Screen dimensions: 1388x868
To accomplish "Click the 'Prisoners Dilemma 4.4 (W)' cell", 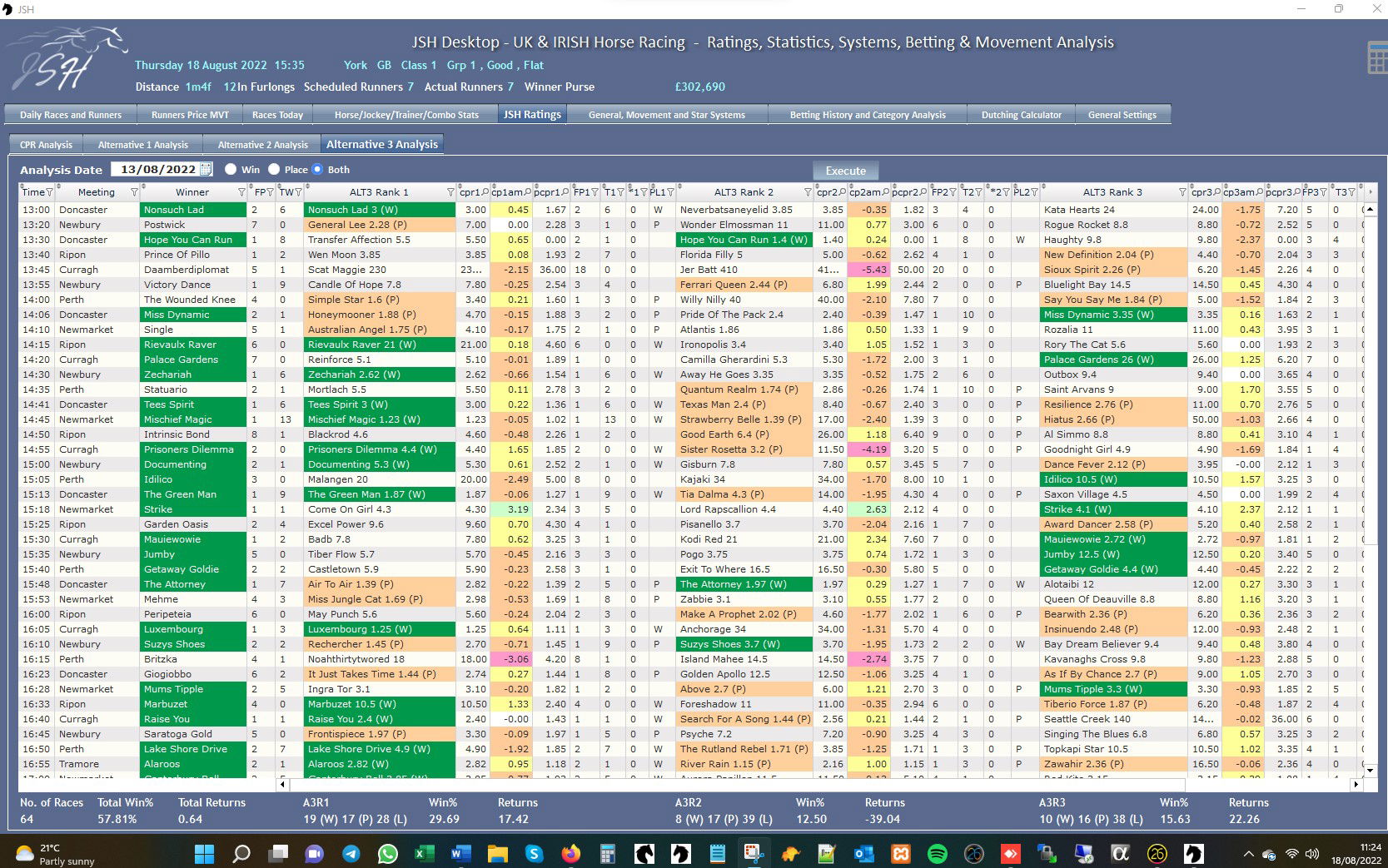I will point(380,449).
